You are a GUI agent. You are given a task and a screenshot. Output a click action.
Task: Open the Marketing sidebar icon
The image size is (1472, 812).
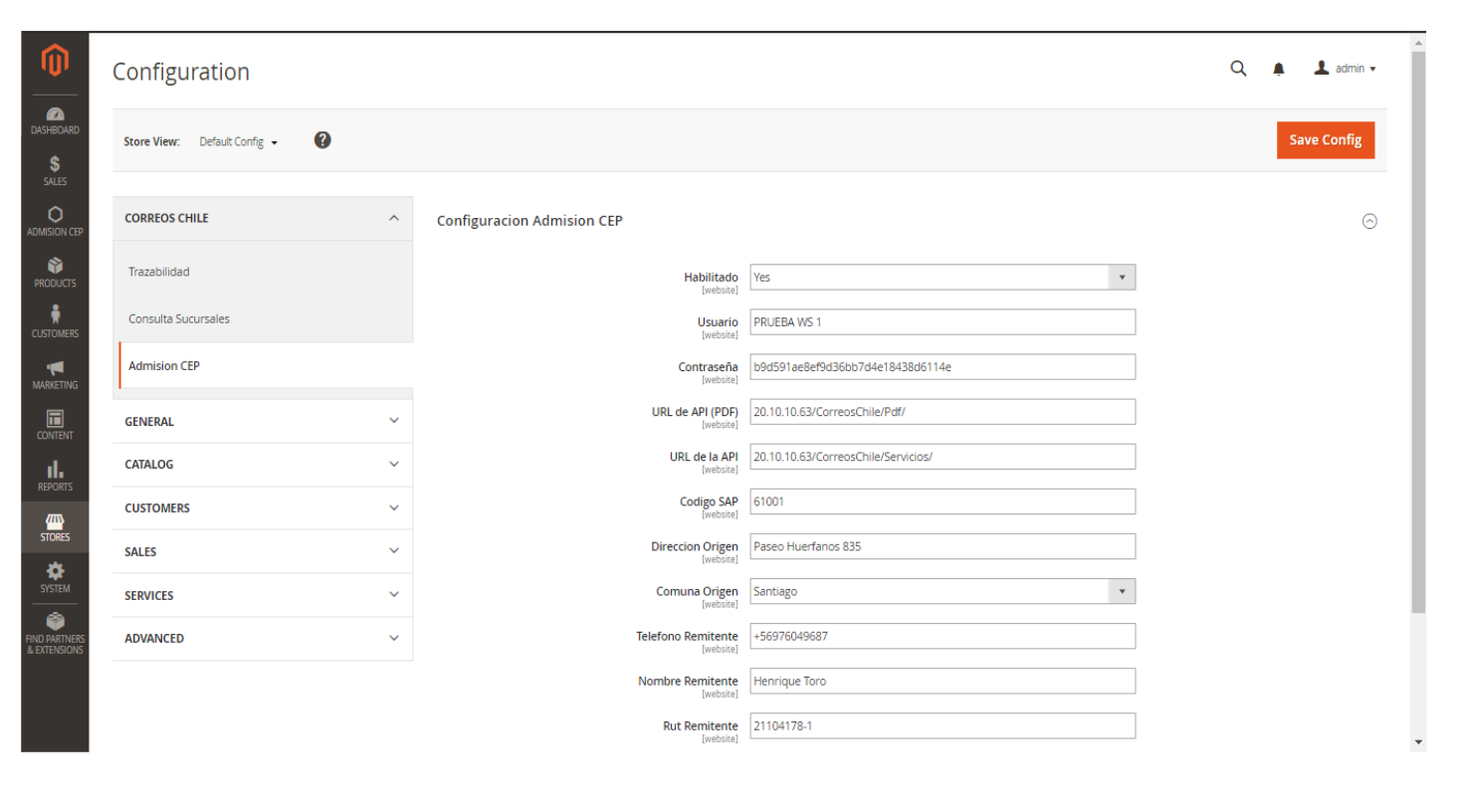point(55,375)
